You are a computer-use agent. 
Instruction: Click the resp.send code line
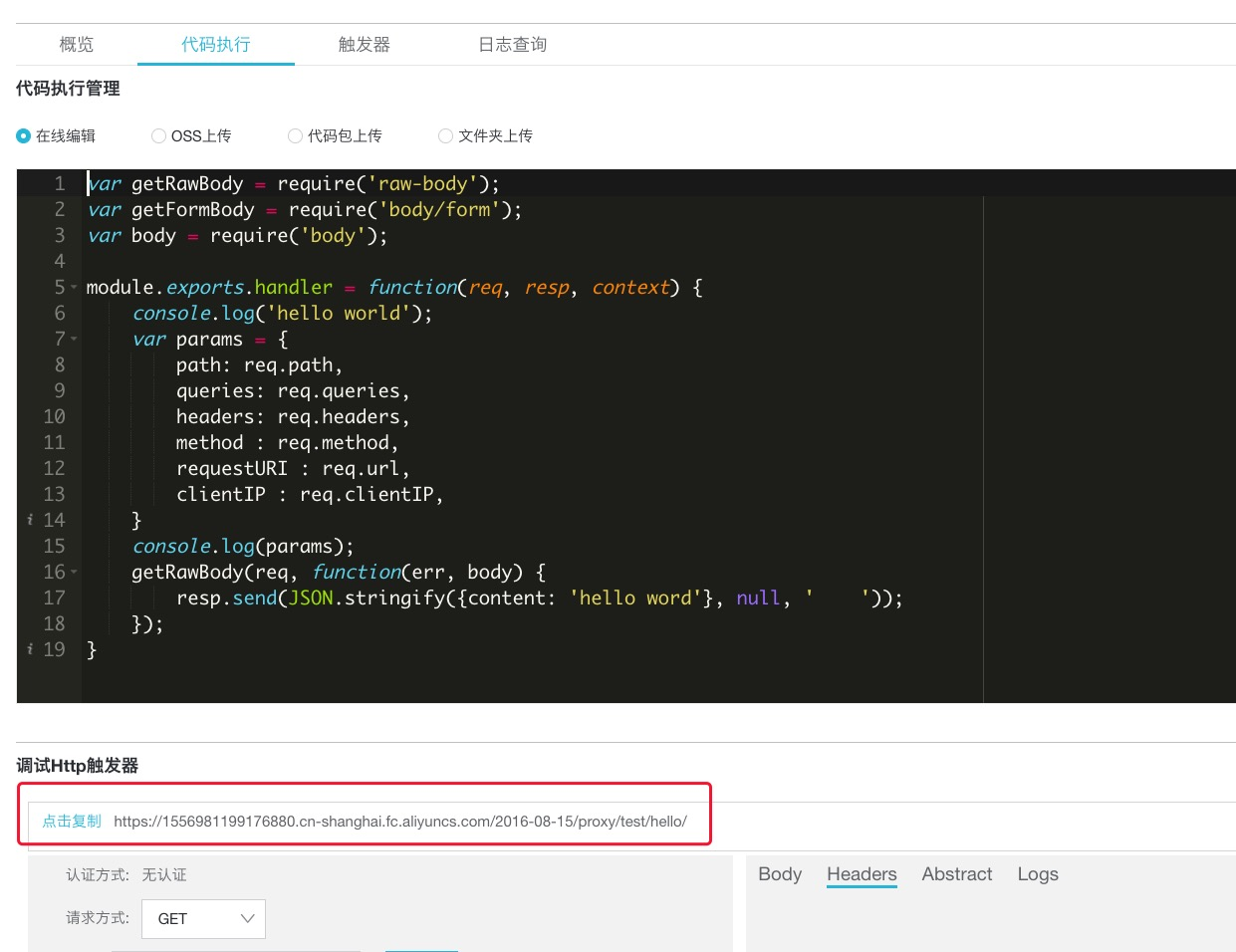point(540,598)
